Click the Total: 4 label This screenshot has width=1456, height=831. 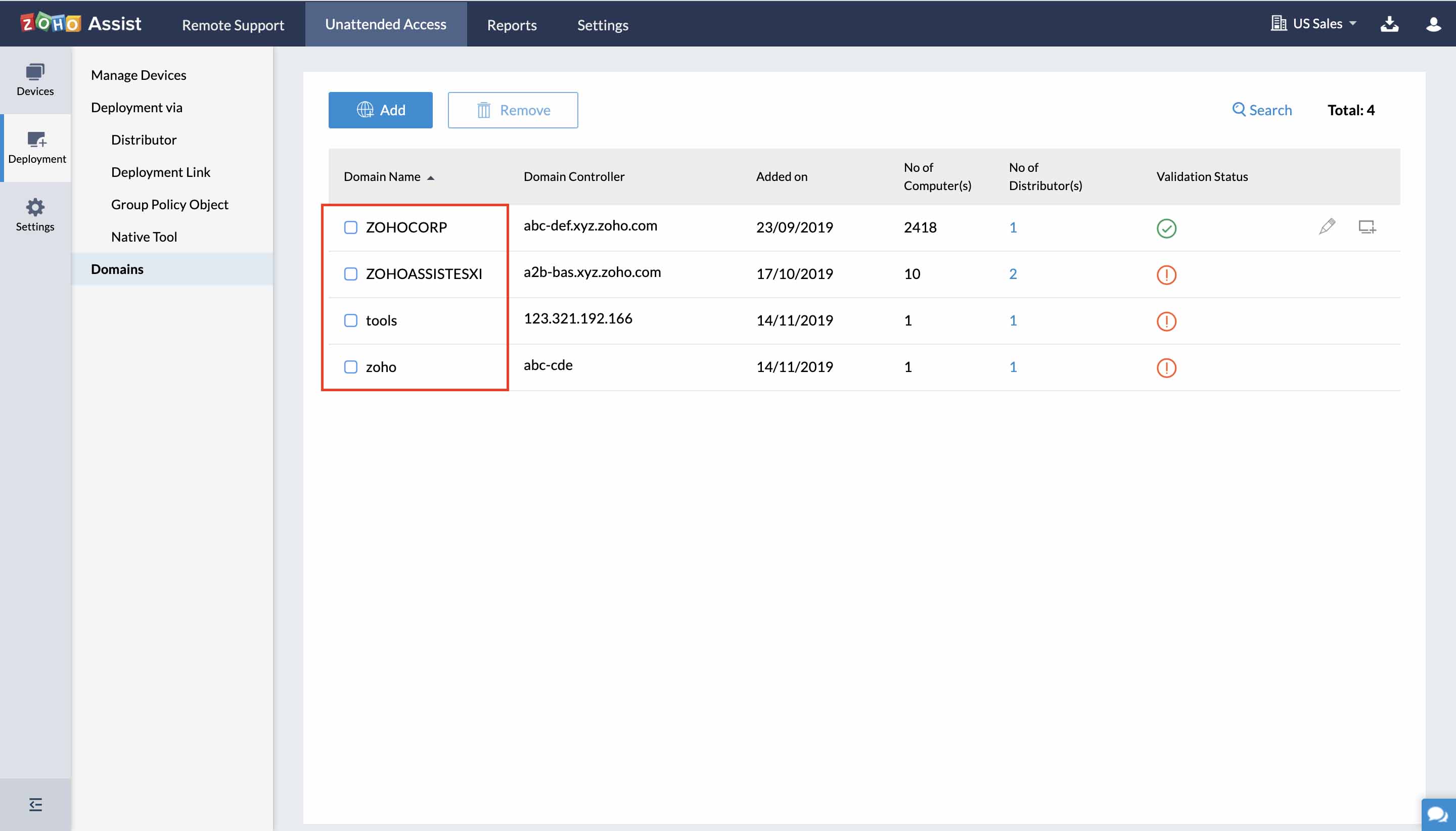[1351, 110]
